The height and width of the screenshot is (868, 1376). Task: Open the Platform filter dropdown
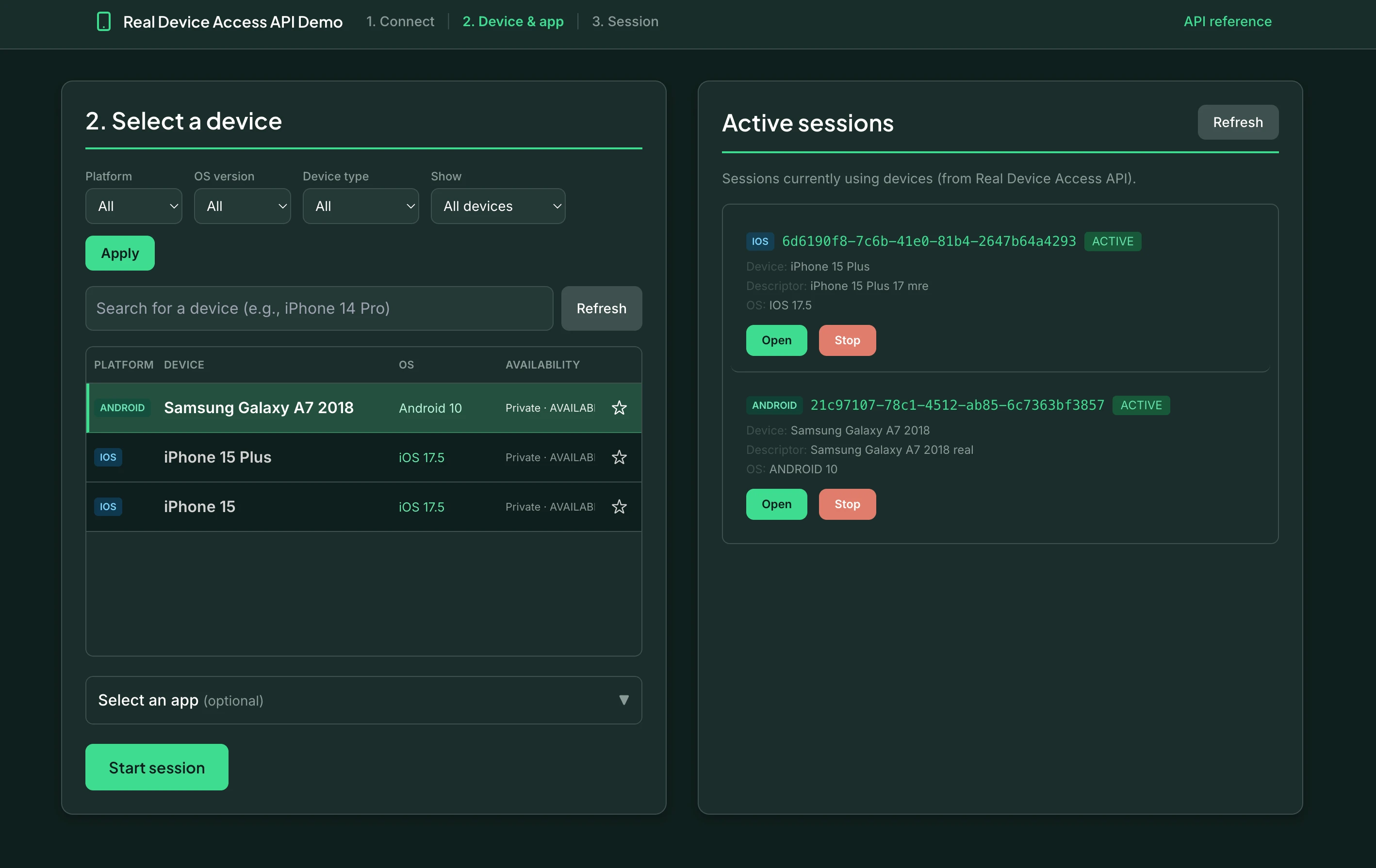tap(134, 206)
